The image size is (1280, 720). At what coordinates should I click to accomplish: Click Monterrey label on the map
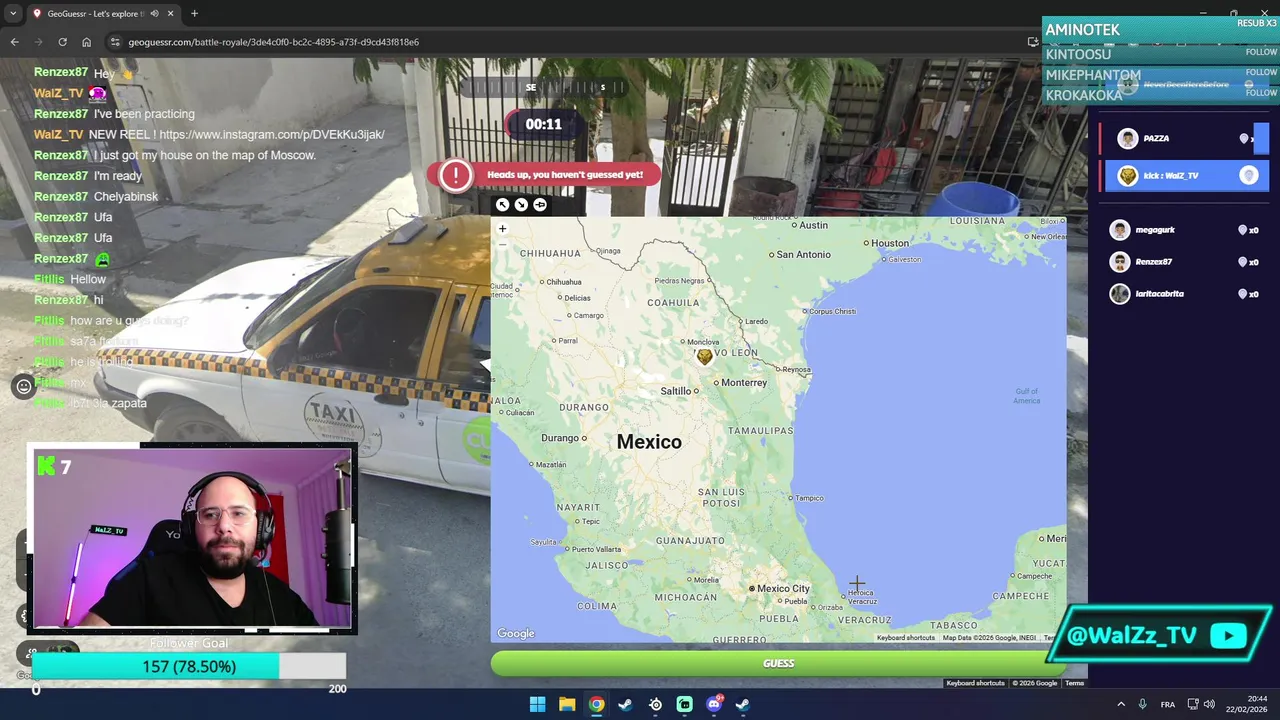(744, 382)
